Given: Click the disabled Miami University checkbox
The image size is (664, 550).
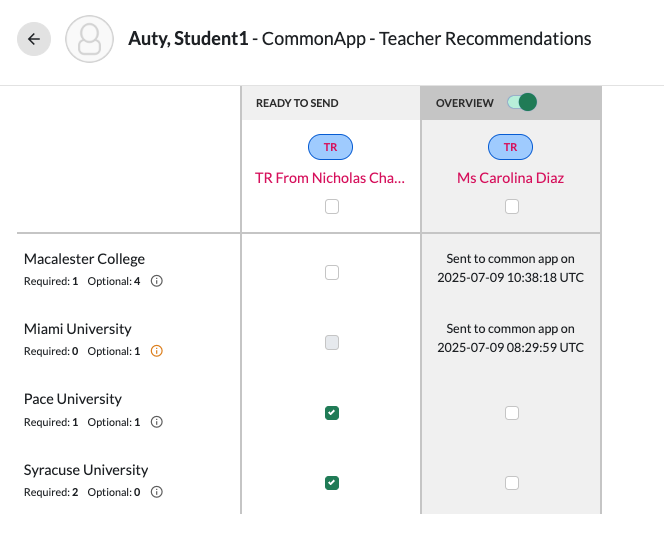Looking at the screenshot, I should [x=332, y=342].
